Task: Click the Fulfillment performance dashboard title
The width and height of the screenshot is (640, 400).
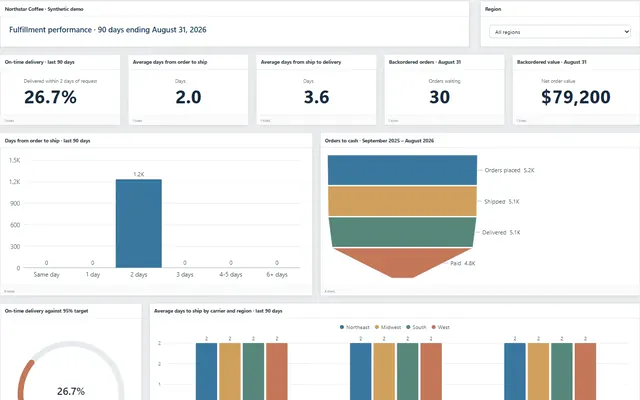Action: click(x=108, y=30)
